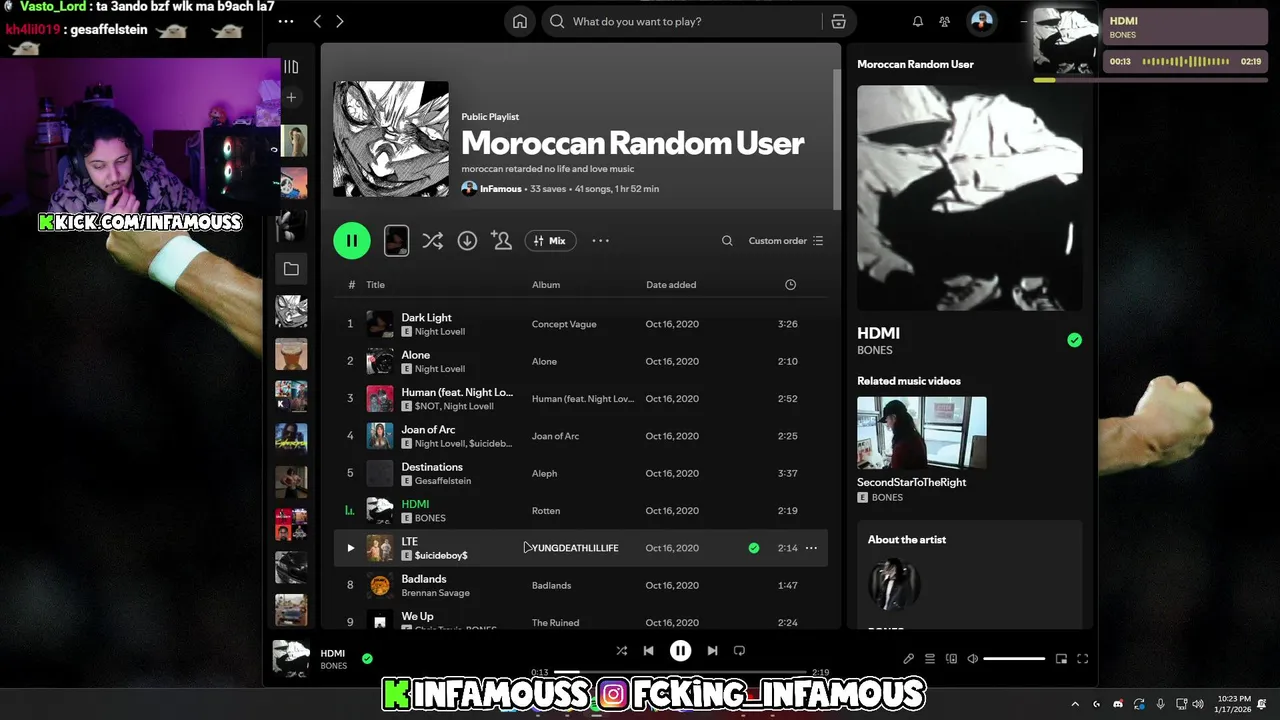Click the Mix button
Image resolution: width=1280 pixels, height=720 pixels.
[550, 240]
